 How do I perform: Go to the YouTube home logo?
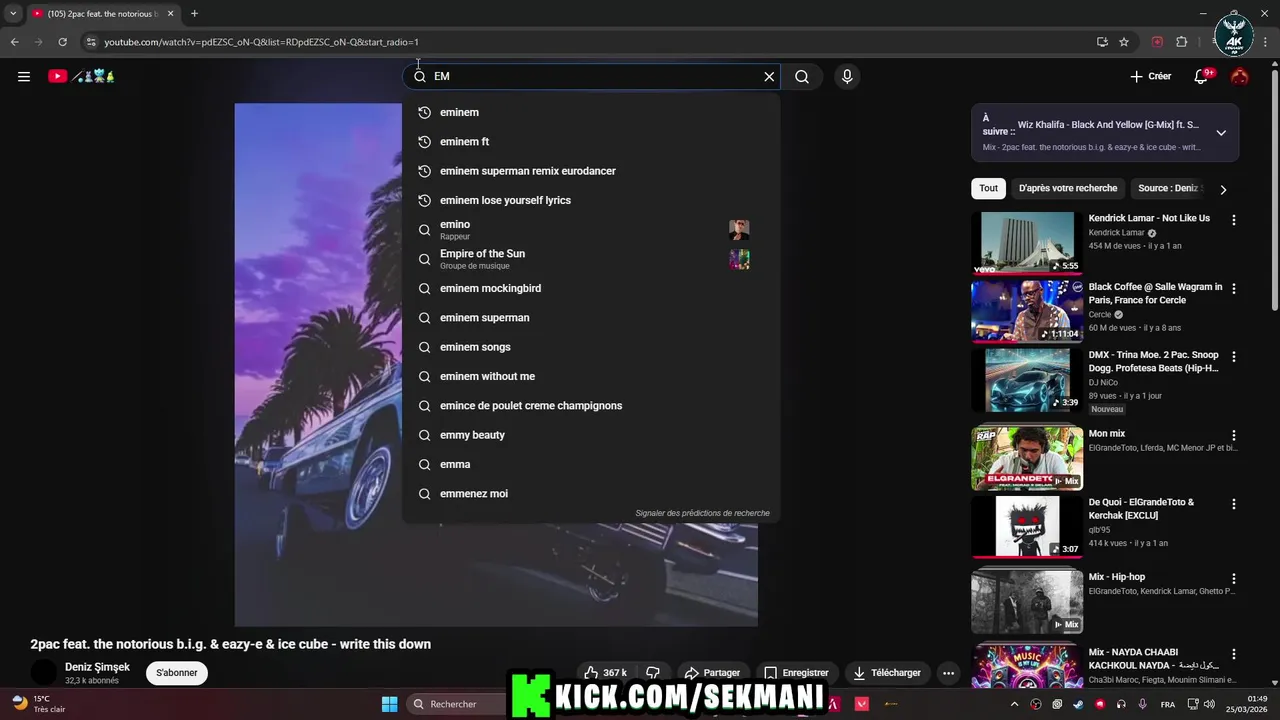coord(82,76)
